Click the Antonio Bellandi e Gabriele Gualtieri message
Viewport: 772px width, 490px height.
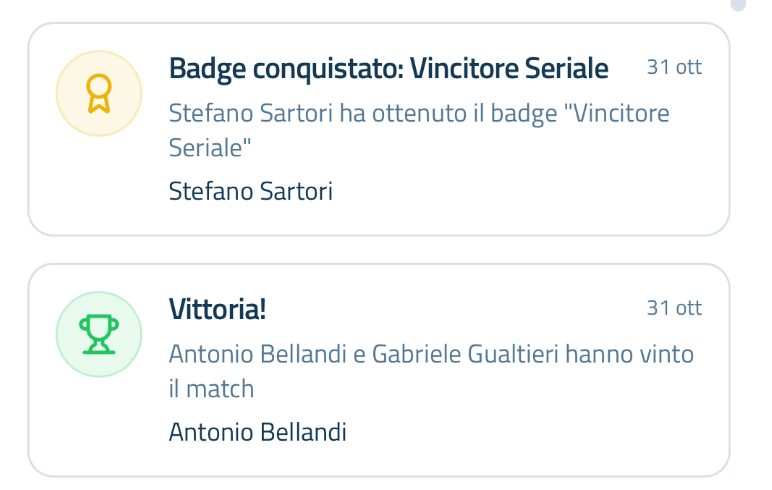click(x=430, y=354)
